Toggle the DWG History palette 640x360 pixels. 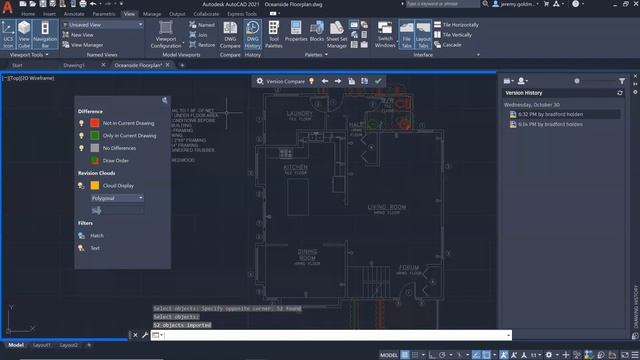tap(253, 34)
